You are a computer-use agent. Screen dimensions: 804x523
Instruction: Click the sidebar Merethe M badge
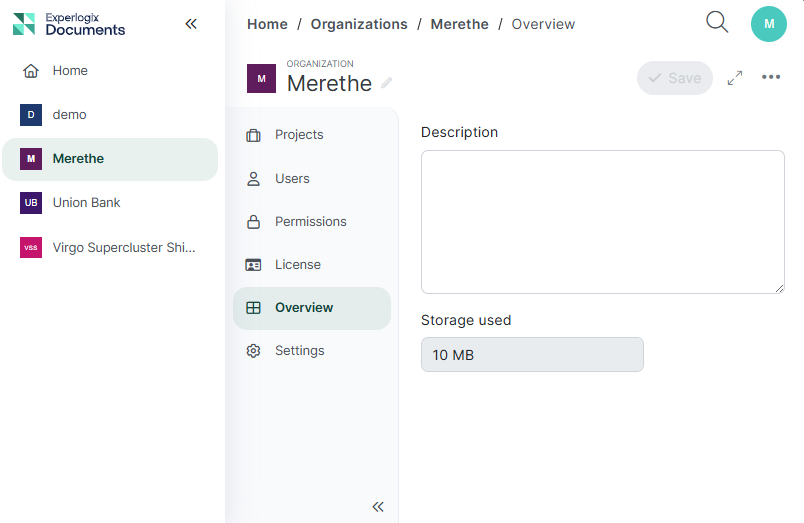point(31,159)
